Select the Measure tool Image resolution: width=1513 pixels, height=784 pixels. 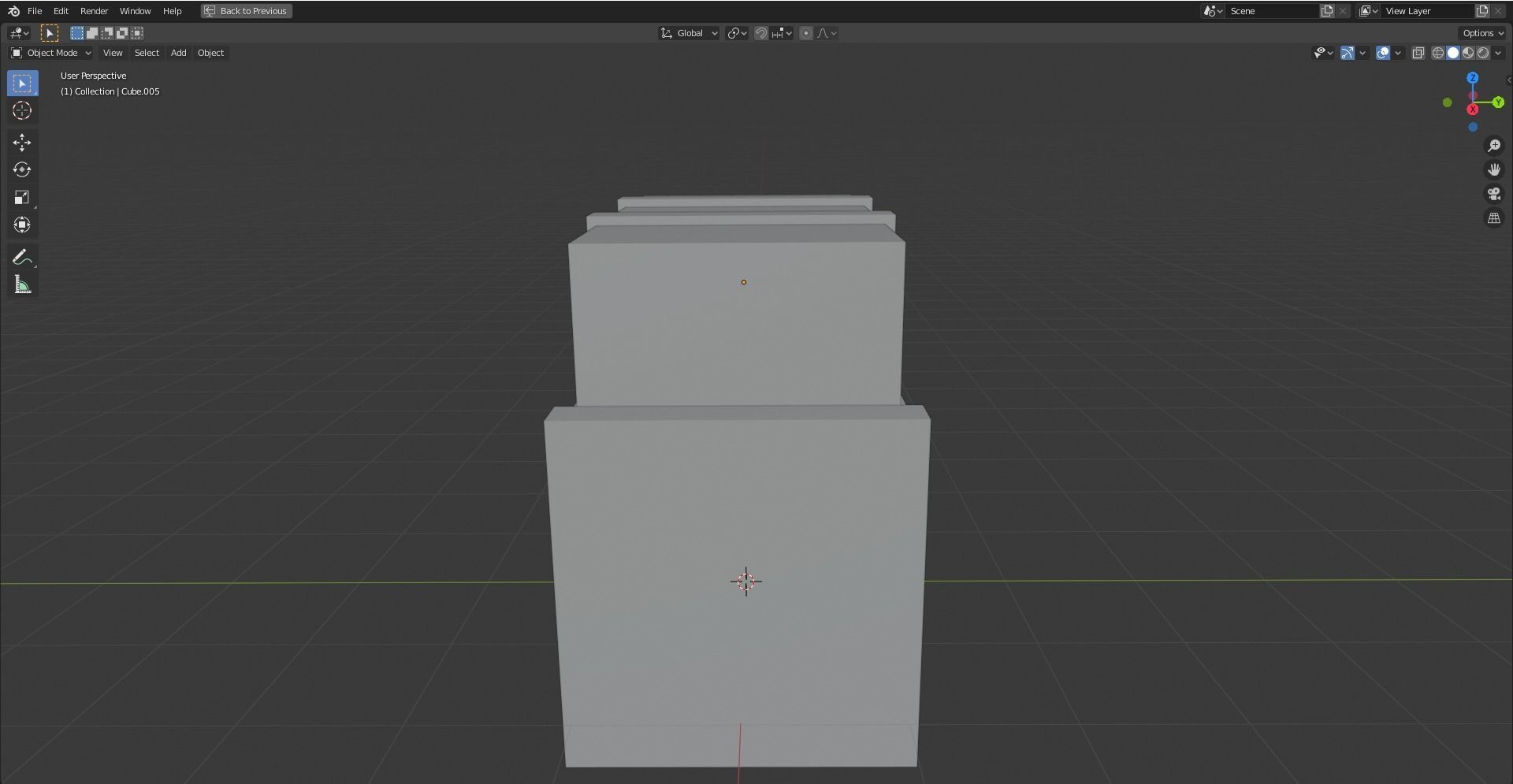(21, 284)
